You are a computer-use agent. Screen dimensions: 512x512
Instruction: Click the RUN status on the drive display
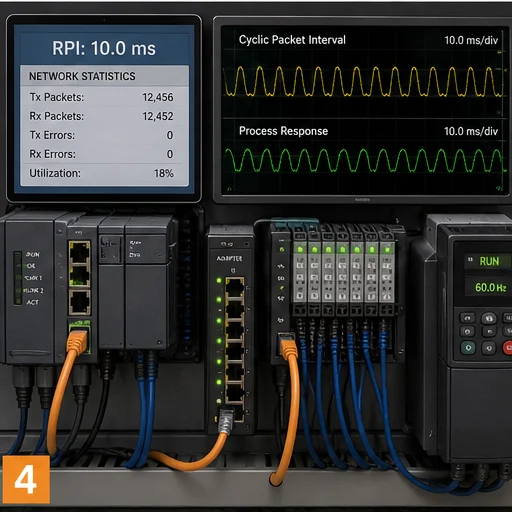(x=489, y=261)
